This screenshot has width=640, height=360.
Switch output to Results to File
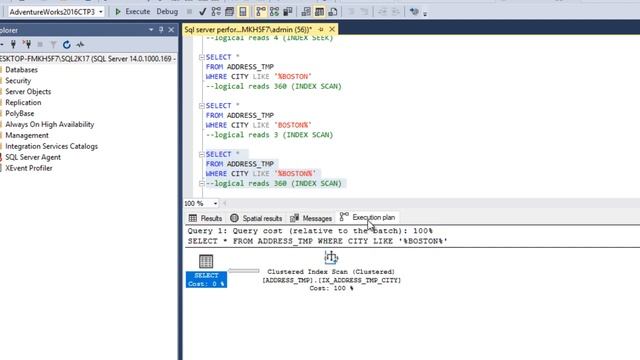click(333, 12)
